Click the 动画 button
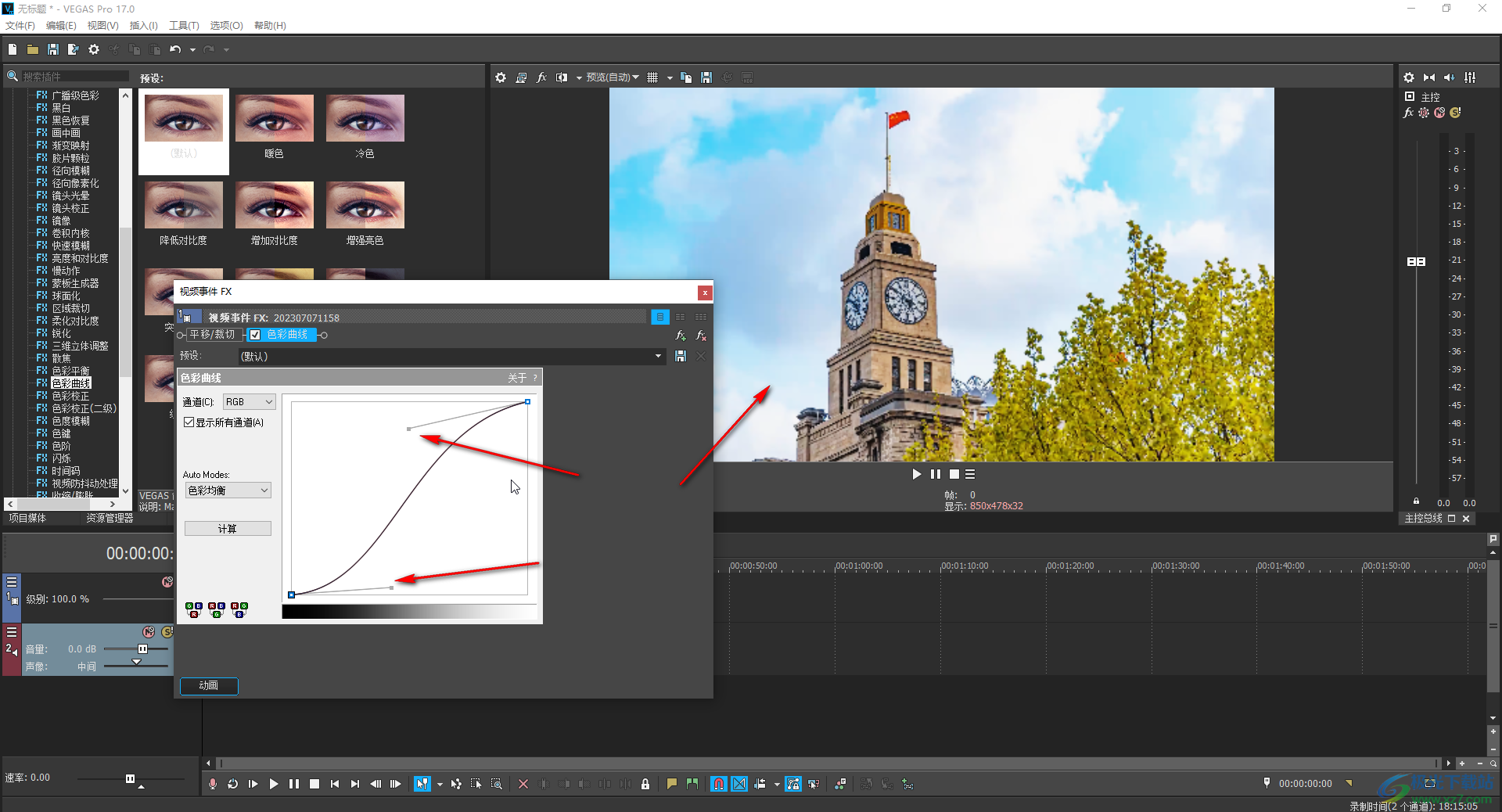The width and height of the screenshot is (1502, 812). (x=209, y=685)
